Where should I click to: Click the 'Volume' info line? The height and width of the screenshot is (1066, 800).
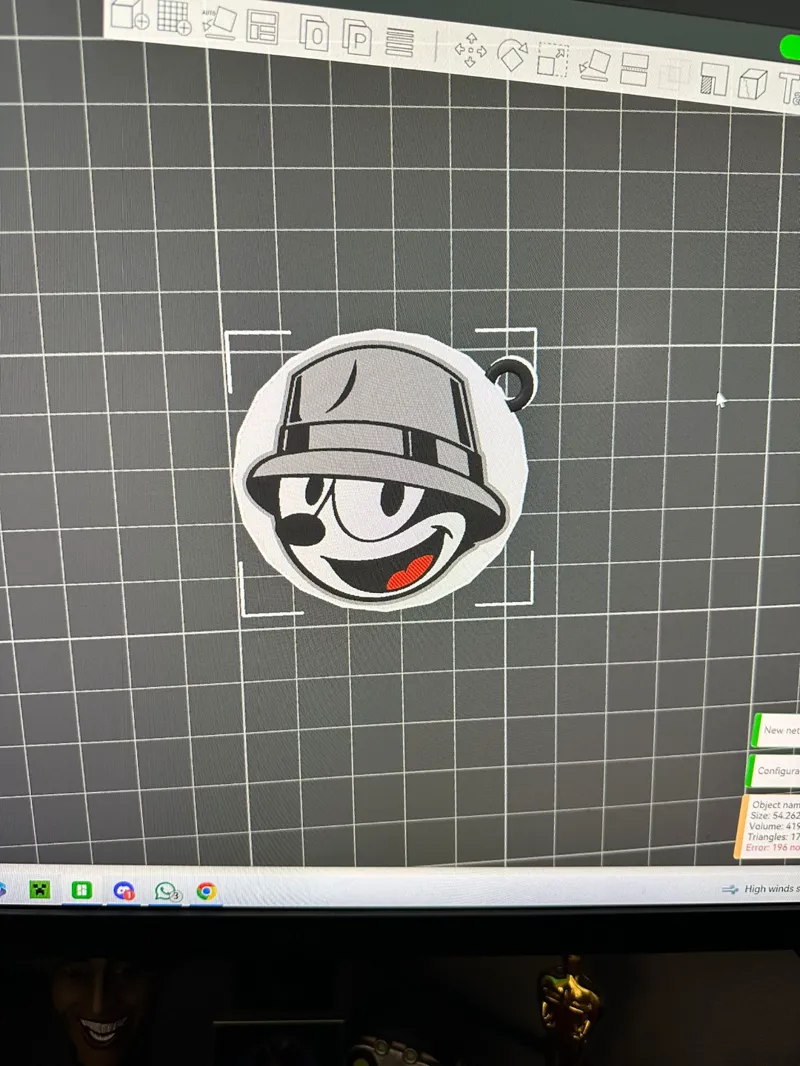[773, 826]
